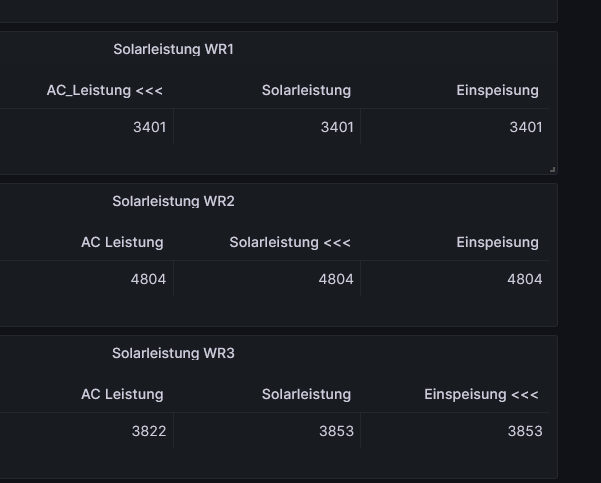Open the Solarleistung WR3 panel title menu
The width and height of the screenshot is (601, 483).
[x=173, y=353]
